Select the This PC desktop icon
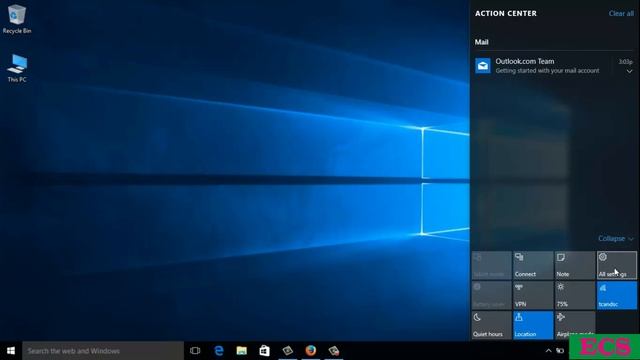 point(17,68)
